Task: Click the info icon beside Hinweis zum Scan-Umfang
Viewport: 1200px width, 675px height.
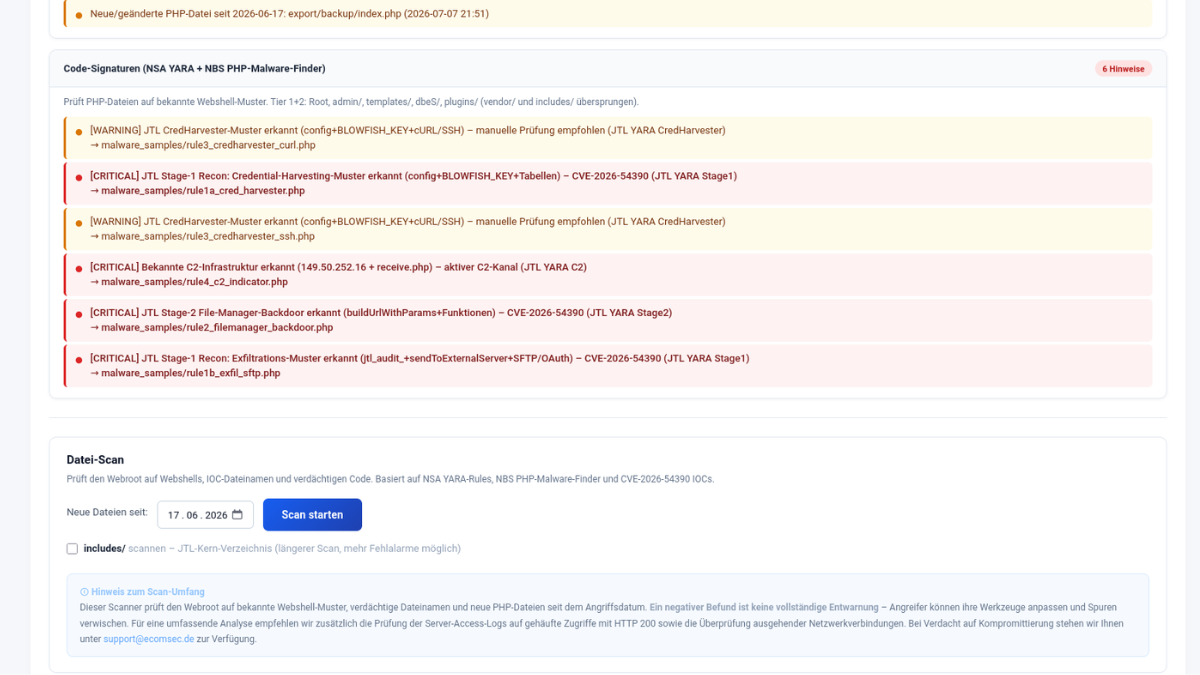Action: click(x=84, y=592)
